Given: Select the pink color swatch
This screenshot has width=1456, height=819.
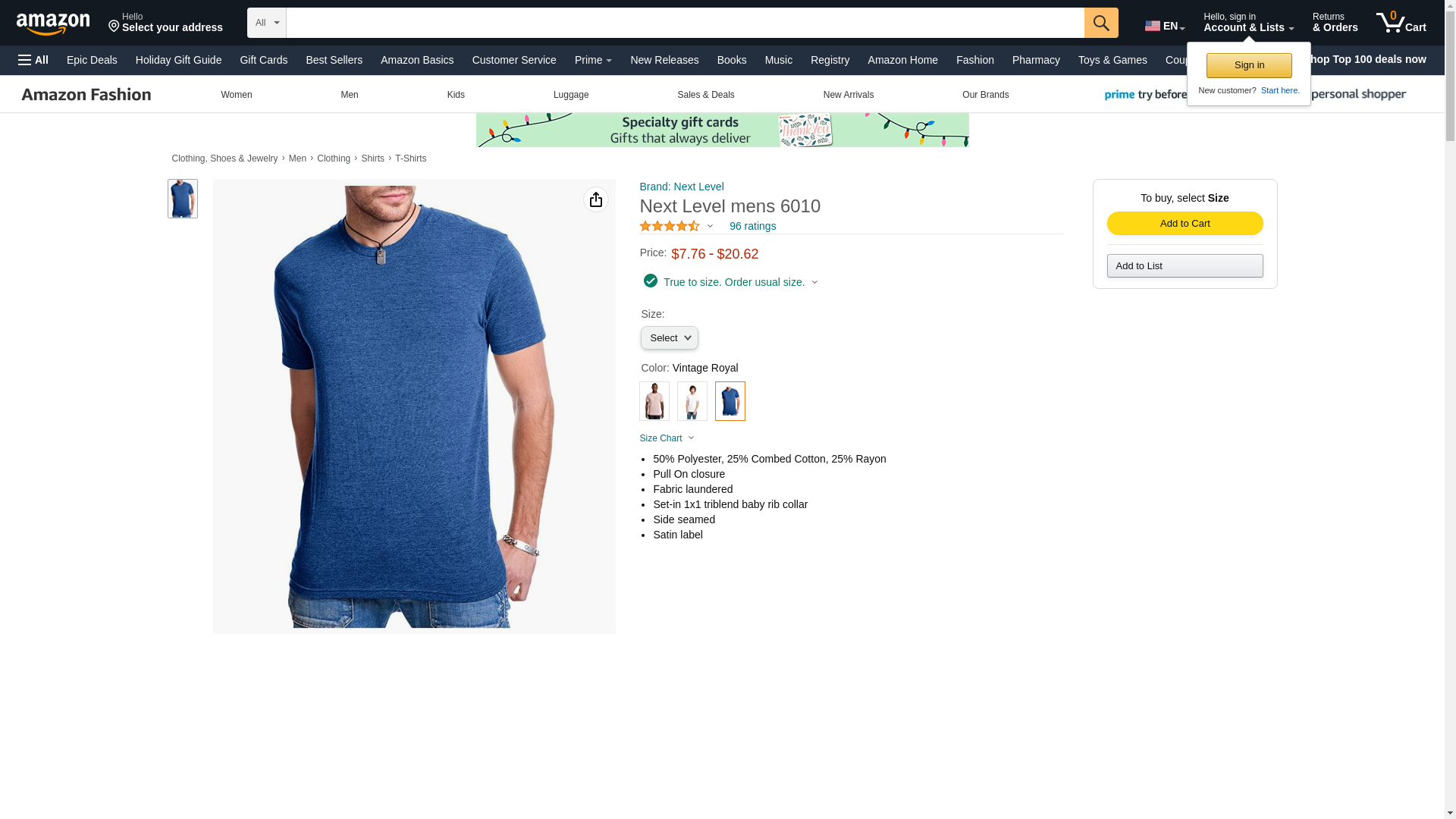Looking at the screenshot, I should pos(654,401).
